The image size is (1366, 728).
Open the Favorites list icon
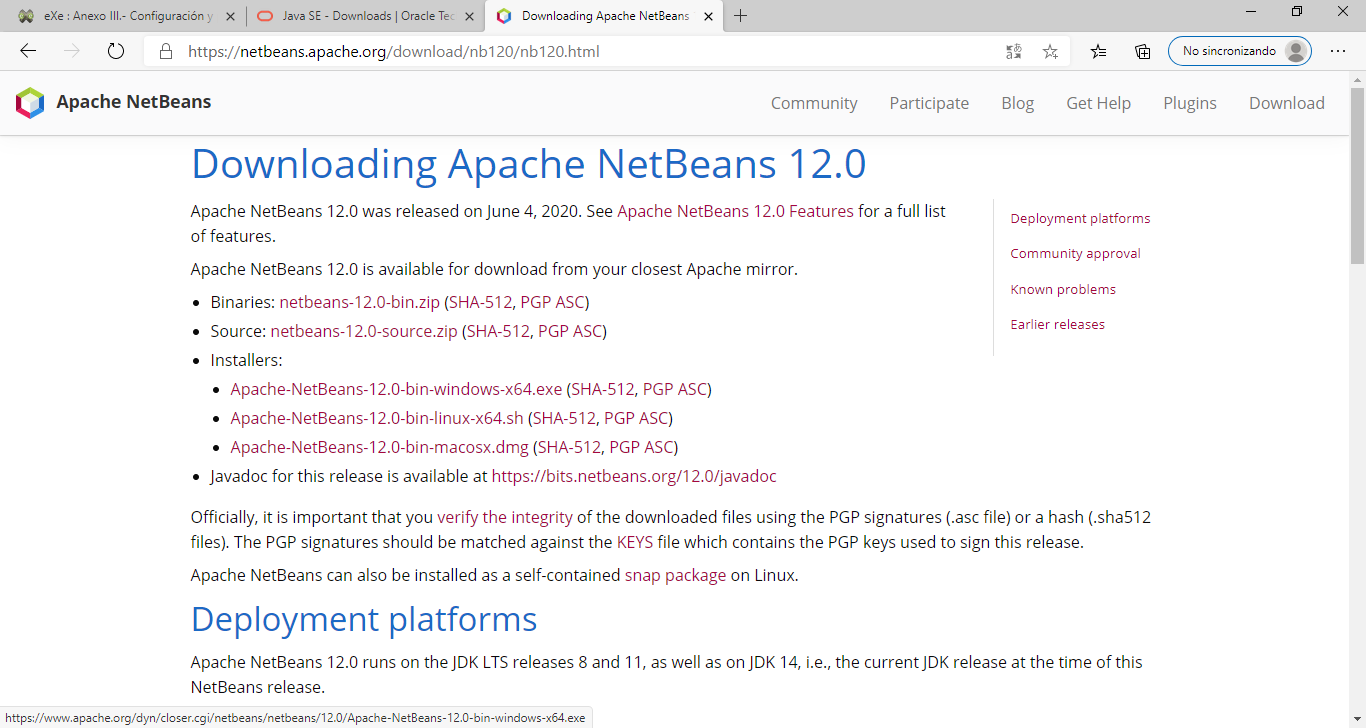pos(1099,51)
